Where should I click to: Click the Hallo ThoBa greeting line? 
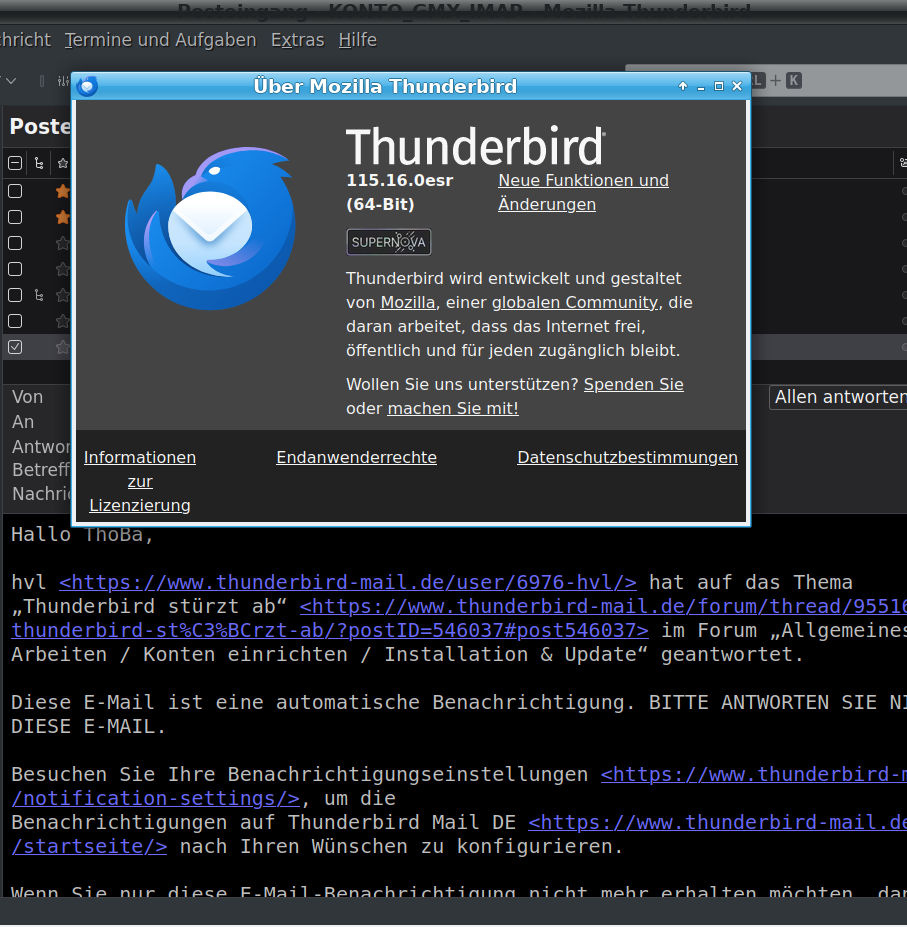82,534
